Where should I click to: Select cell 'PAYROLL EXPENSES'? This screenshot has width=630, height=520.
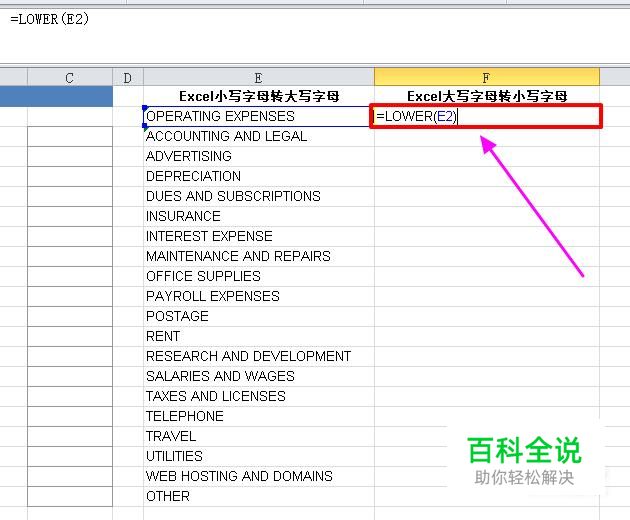pyautogui.click(x=259, y=297)
